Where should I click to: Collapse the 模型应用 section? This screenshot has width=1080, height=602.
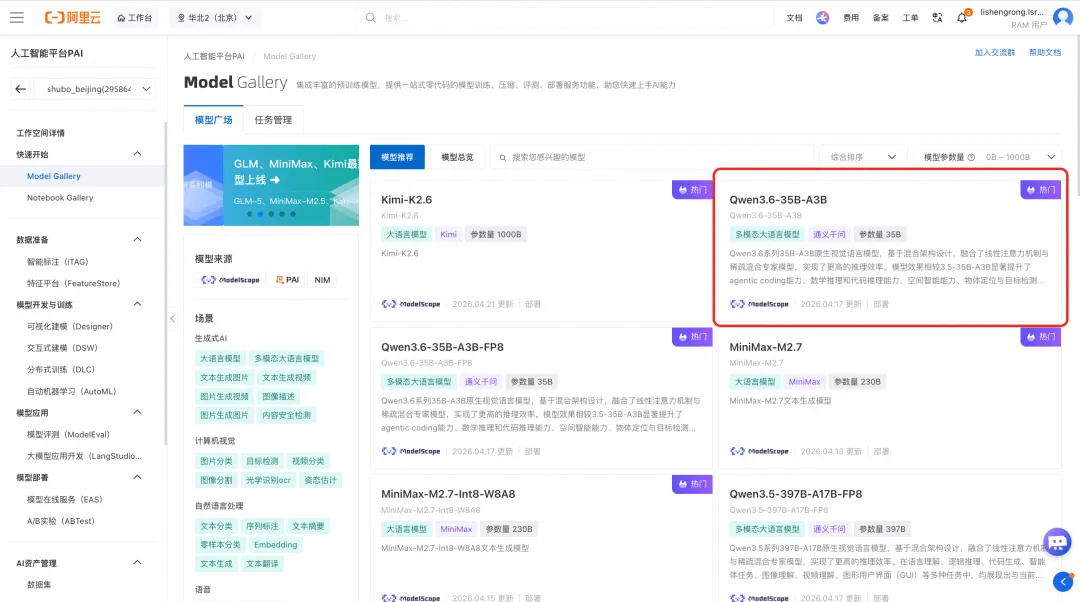point(137,413)
